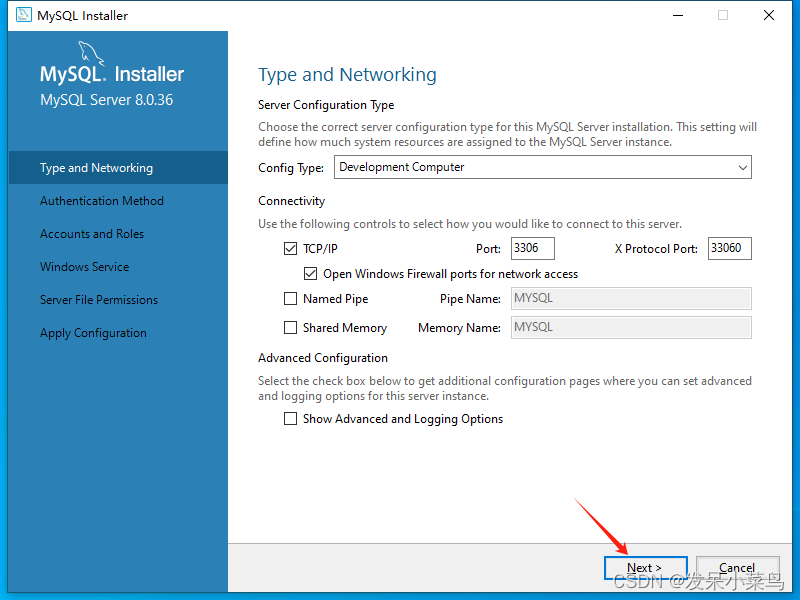Enable the Named Pipe checkbox
Viewport: 800px width, 600px height.
[290, 298]
